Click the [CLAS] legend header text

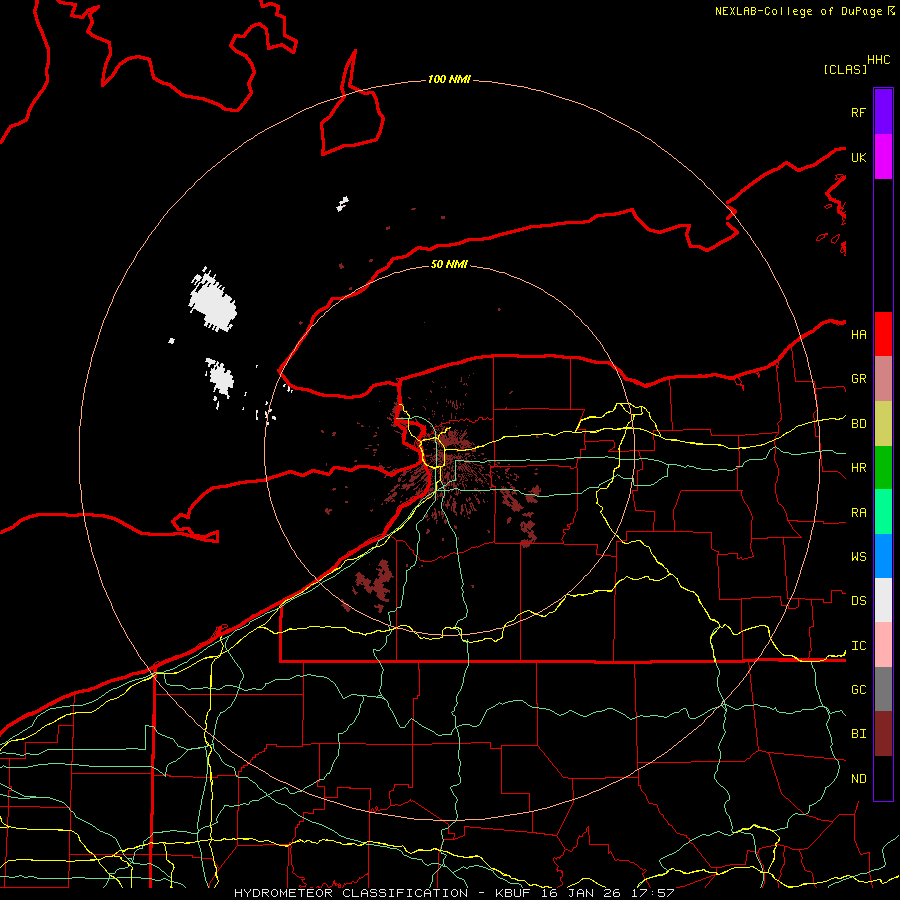(845, 69)
